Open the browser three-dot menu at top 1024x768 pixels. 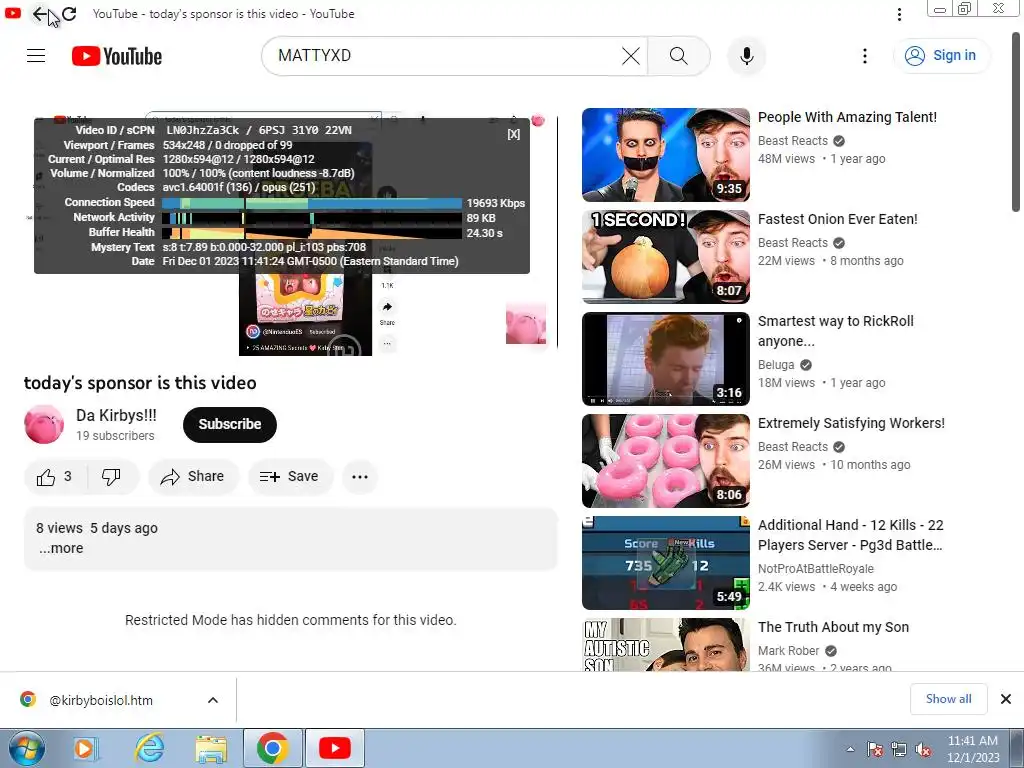[899, 14]
